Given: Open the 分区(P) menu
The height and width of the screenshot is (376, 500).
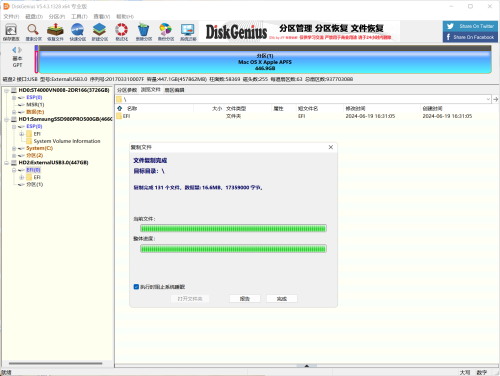Looking at the screenshot, I should pos(57,16).
